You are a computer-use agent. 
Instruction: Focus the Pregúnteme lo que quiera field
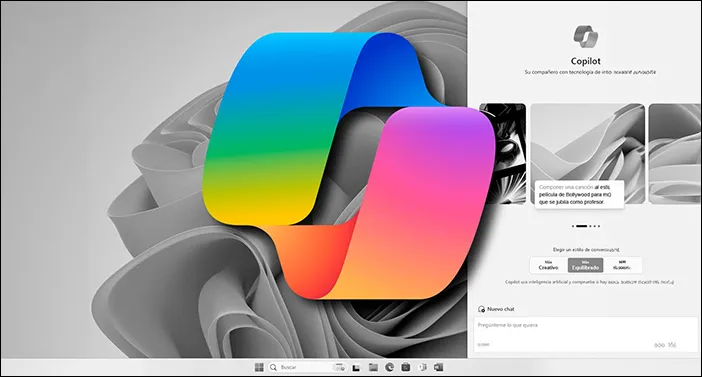585,334
